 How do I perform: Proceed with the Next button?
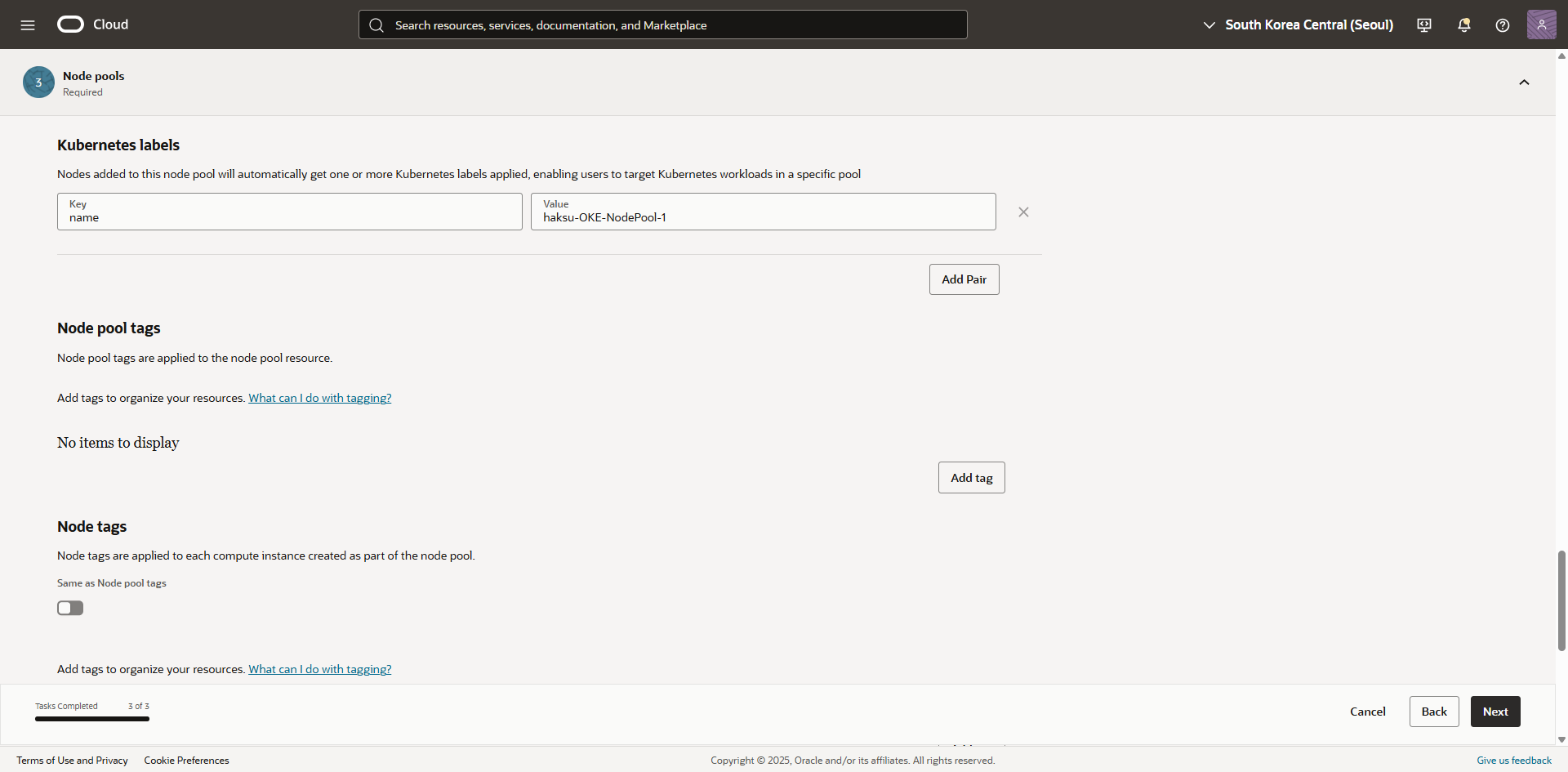[x=1494, y=712]
